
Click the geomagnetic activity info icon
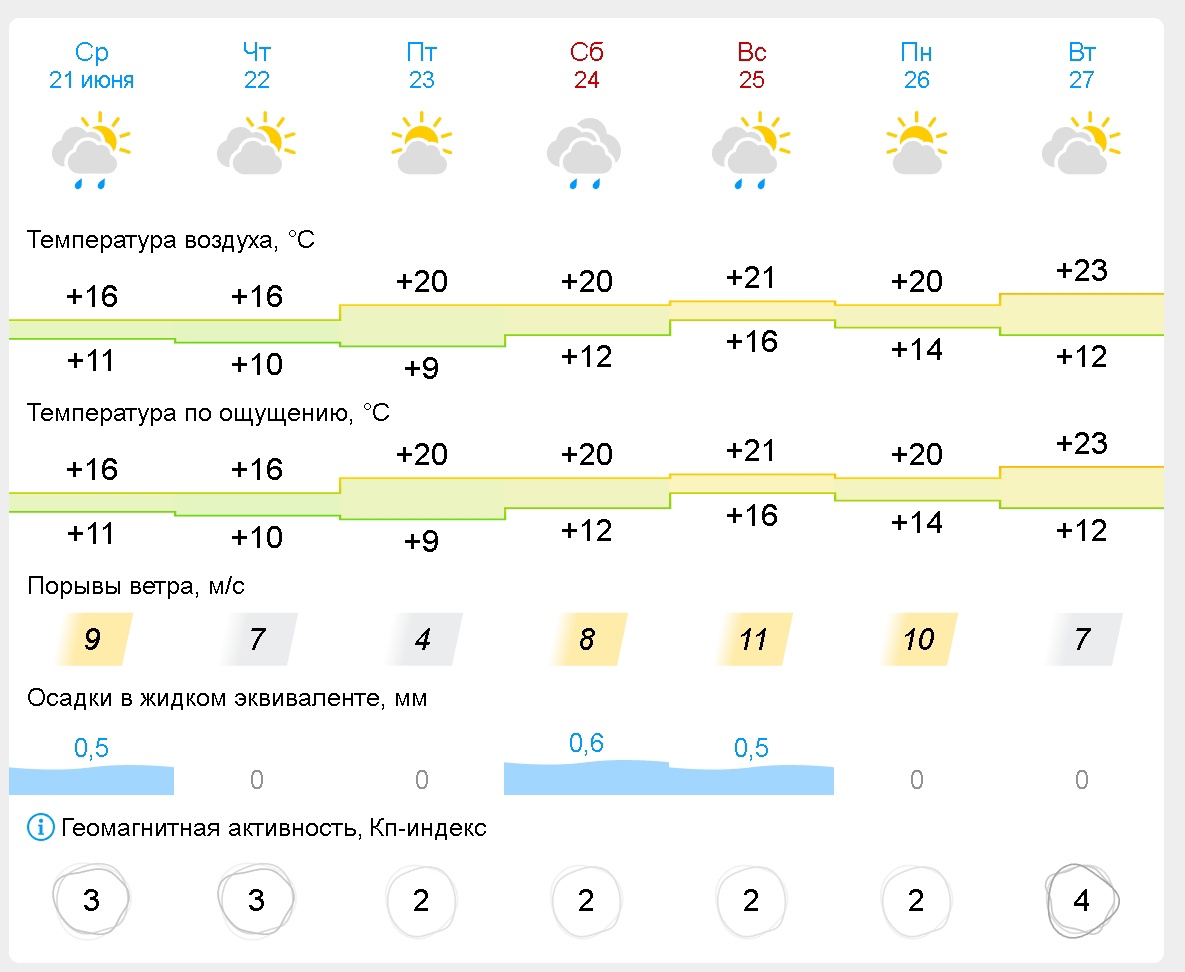point(41,828)
